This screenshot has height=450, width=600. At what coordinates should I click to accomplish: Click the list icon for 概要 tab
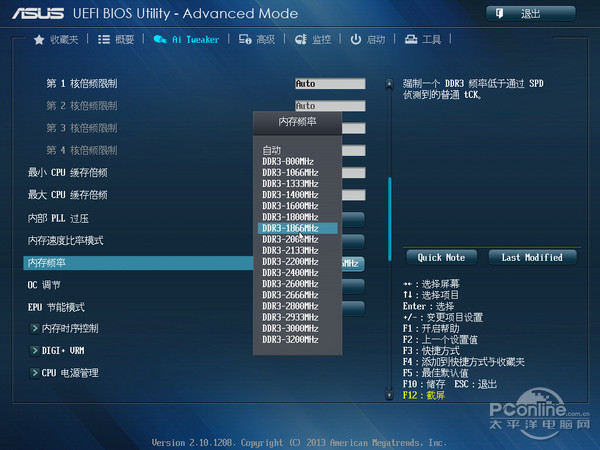click(103, 39)
